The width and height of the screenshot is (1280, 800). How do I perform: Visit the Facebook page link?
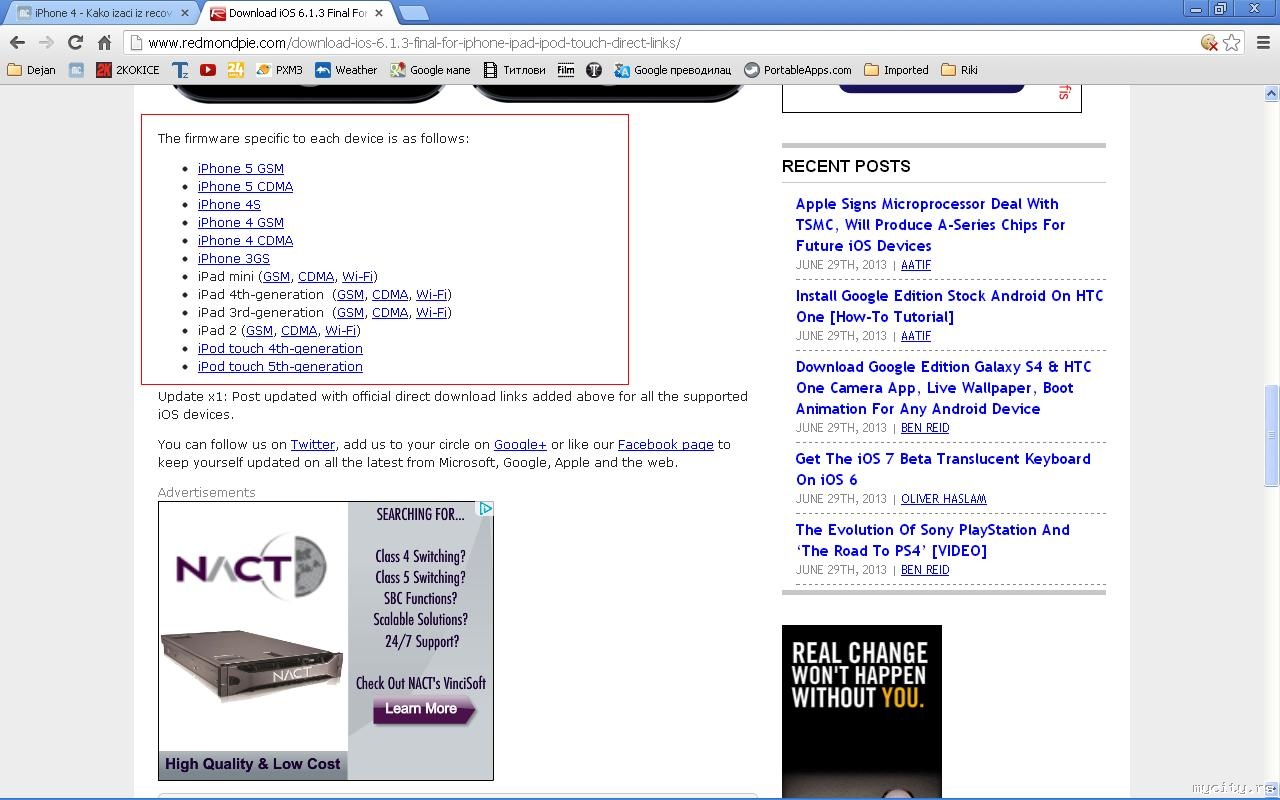[x=666, y=445]
